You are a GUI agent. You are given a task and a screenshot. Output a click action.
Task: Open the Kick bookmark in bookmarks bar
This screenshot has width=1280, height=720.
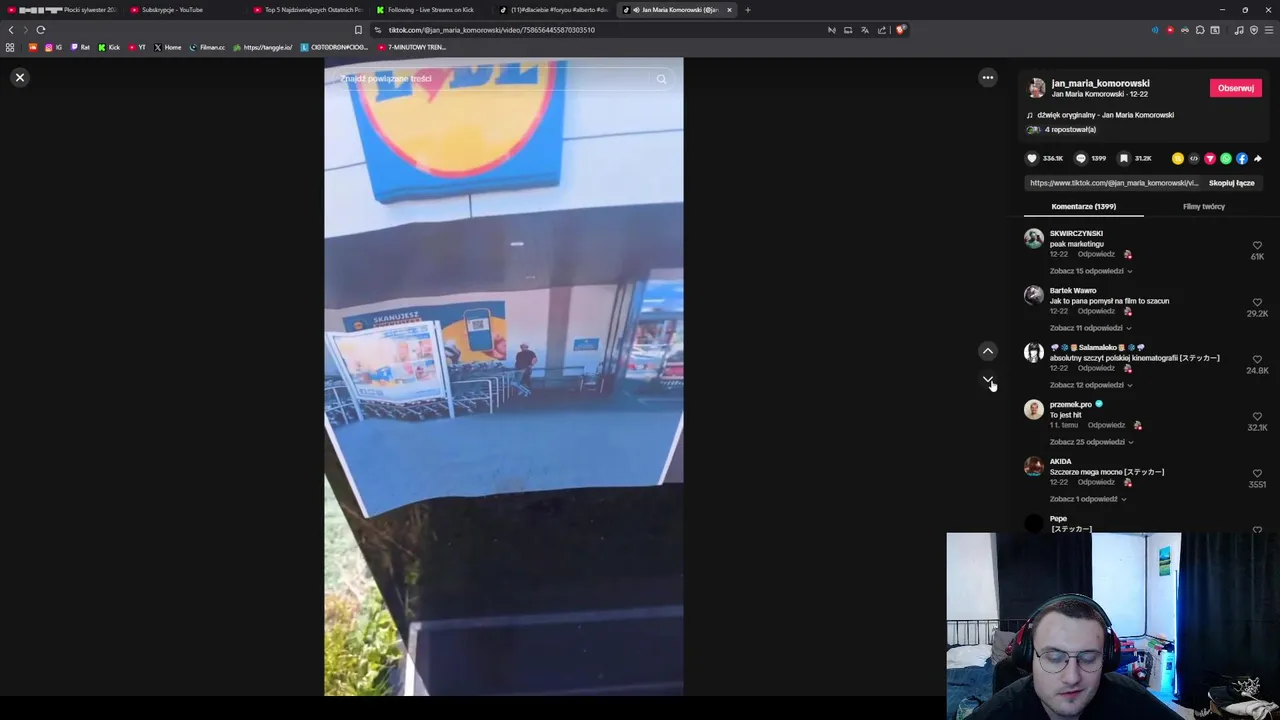(x=109, y=47)
